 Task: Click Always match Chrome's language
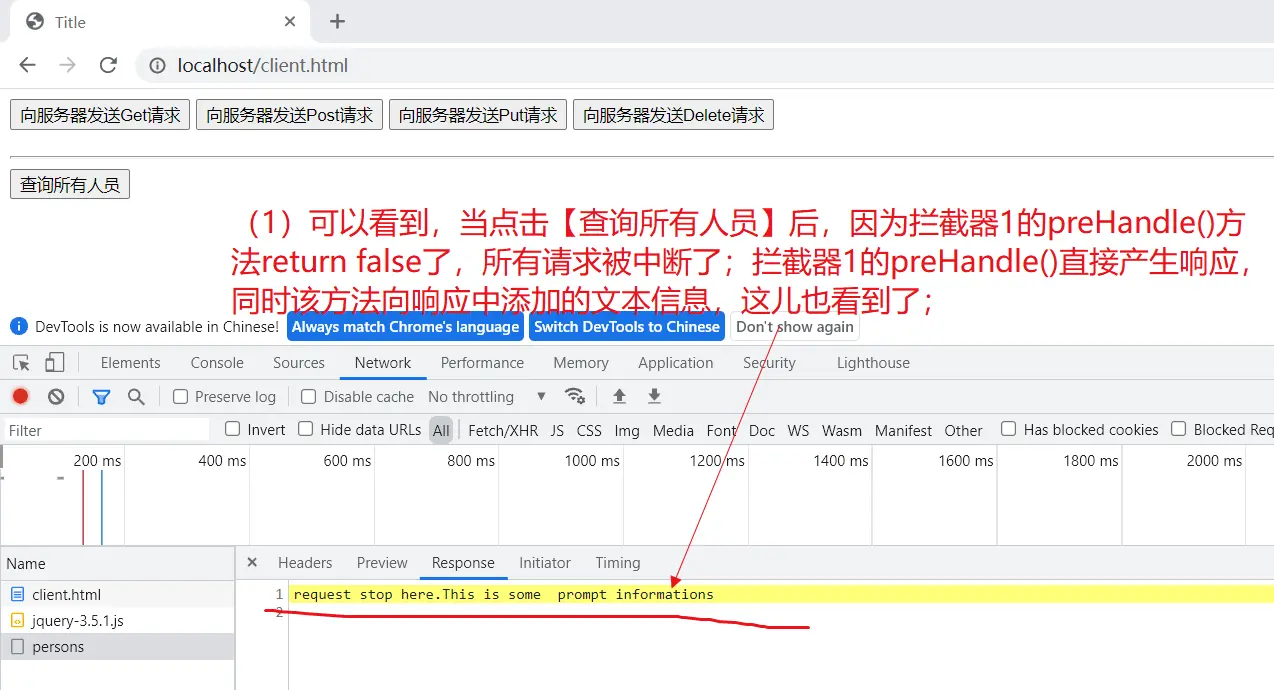point(406,327)
